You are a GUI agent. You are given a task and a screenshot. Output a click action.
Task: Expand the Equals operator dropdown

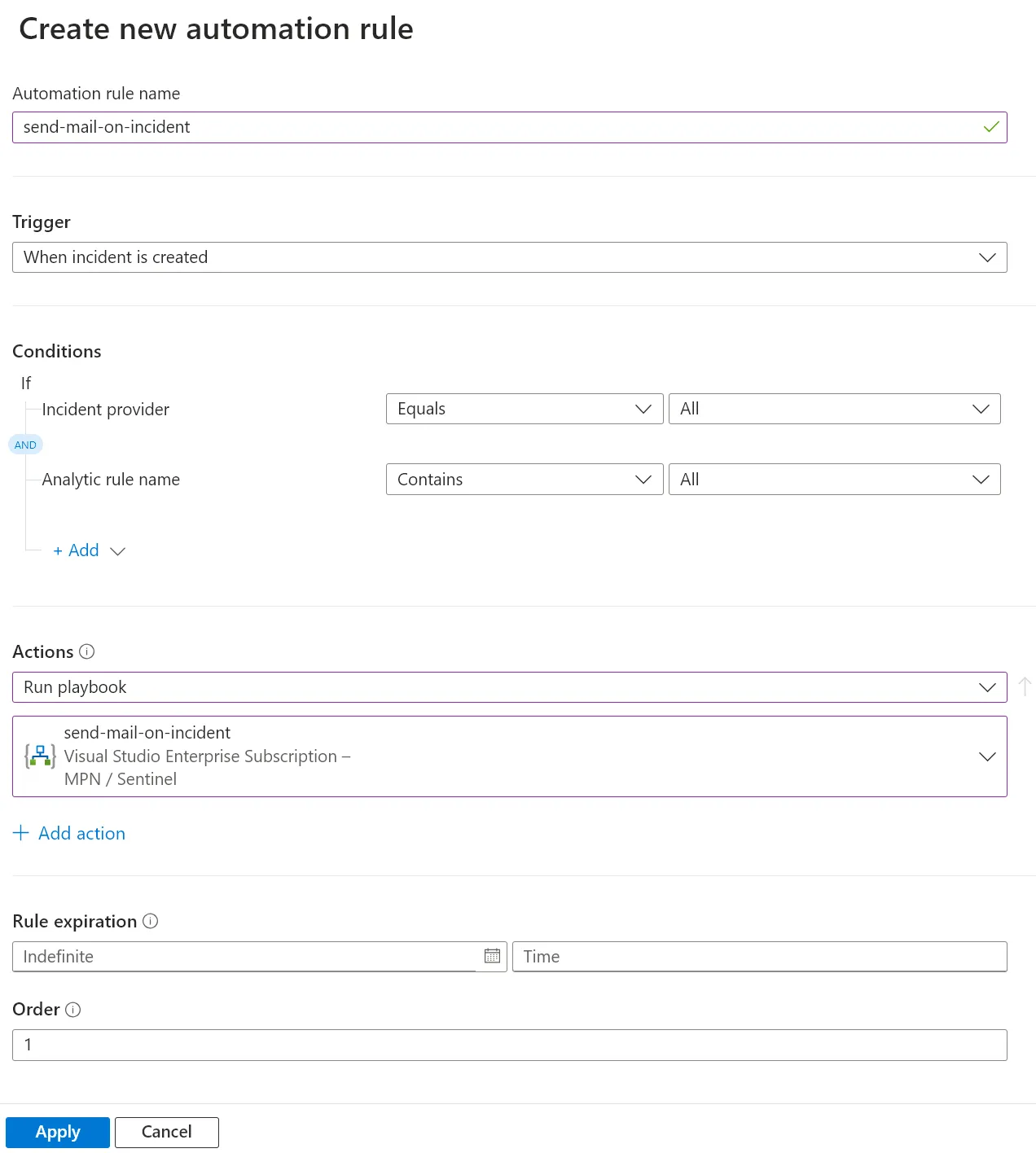[x=524, y=409]
